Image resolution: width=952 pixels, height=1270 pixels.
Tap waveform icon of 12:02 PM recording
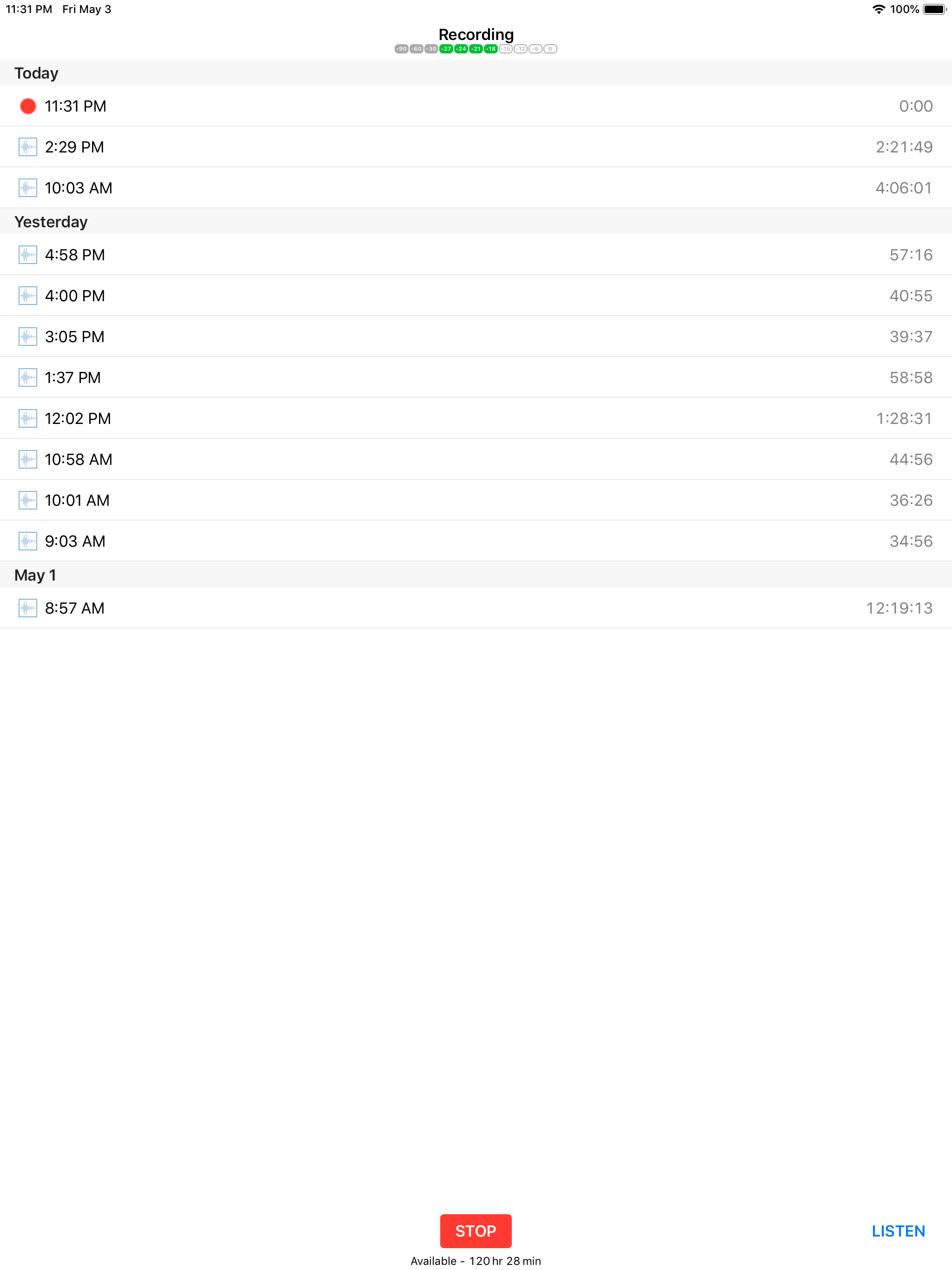coord(27,418)
